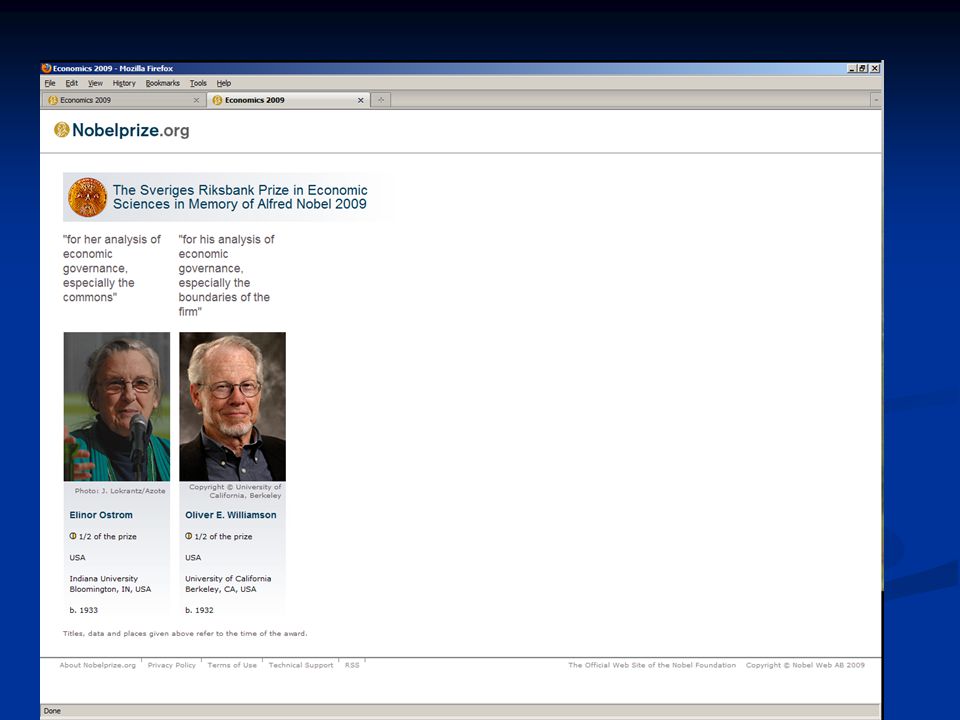This screenshot has height=720, width=960.
Task: Minimize the Firefox window
Action: coord(852,69)
